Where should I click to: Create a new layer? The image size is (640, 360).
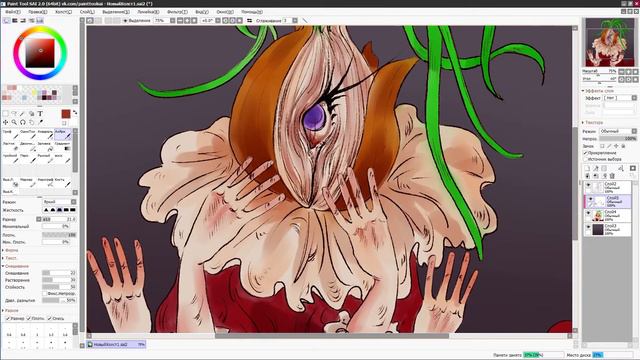coord(587,168)
